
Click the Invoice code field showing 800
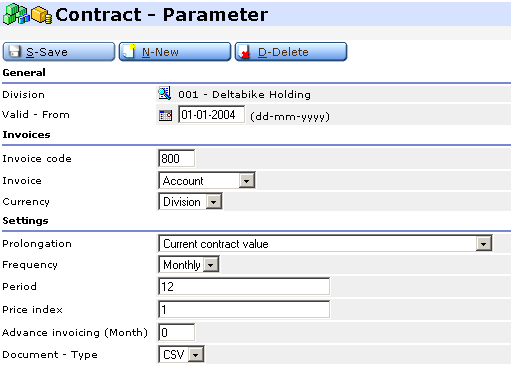176,158
